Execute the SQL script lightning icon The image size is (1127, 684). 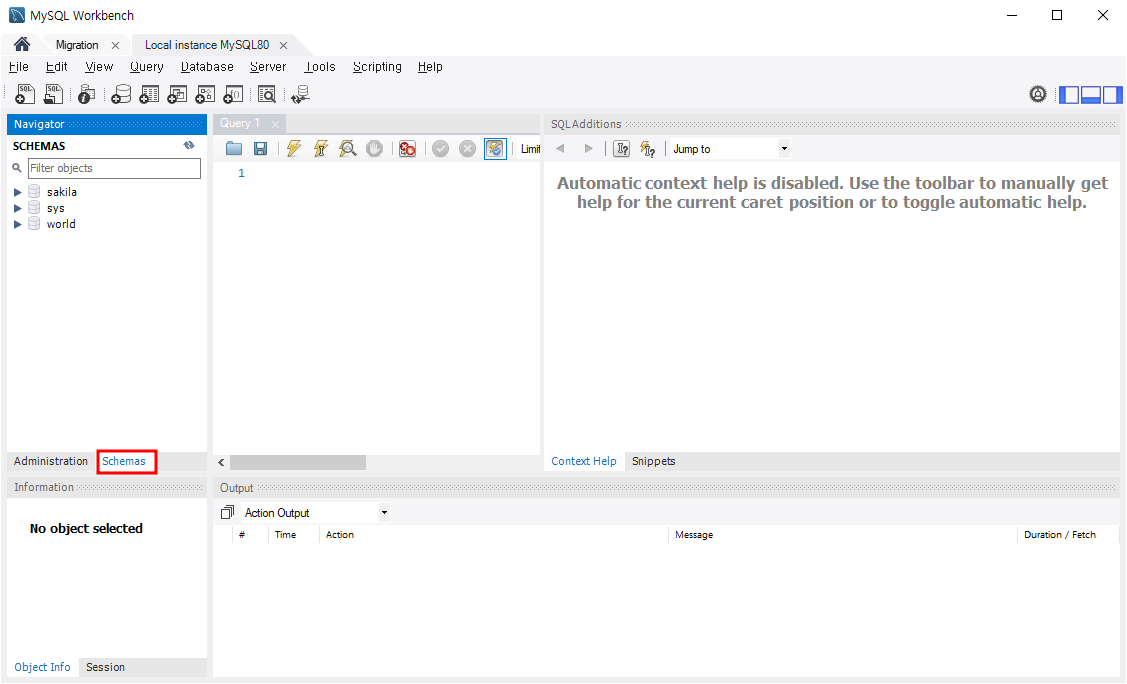293,149
